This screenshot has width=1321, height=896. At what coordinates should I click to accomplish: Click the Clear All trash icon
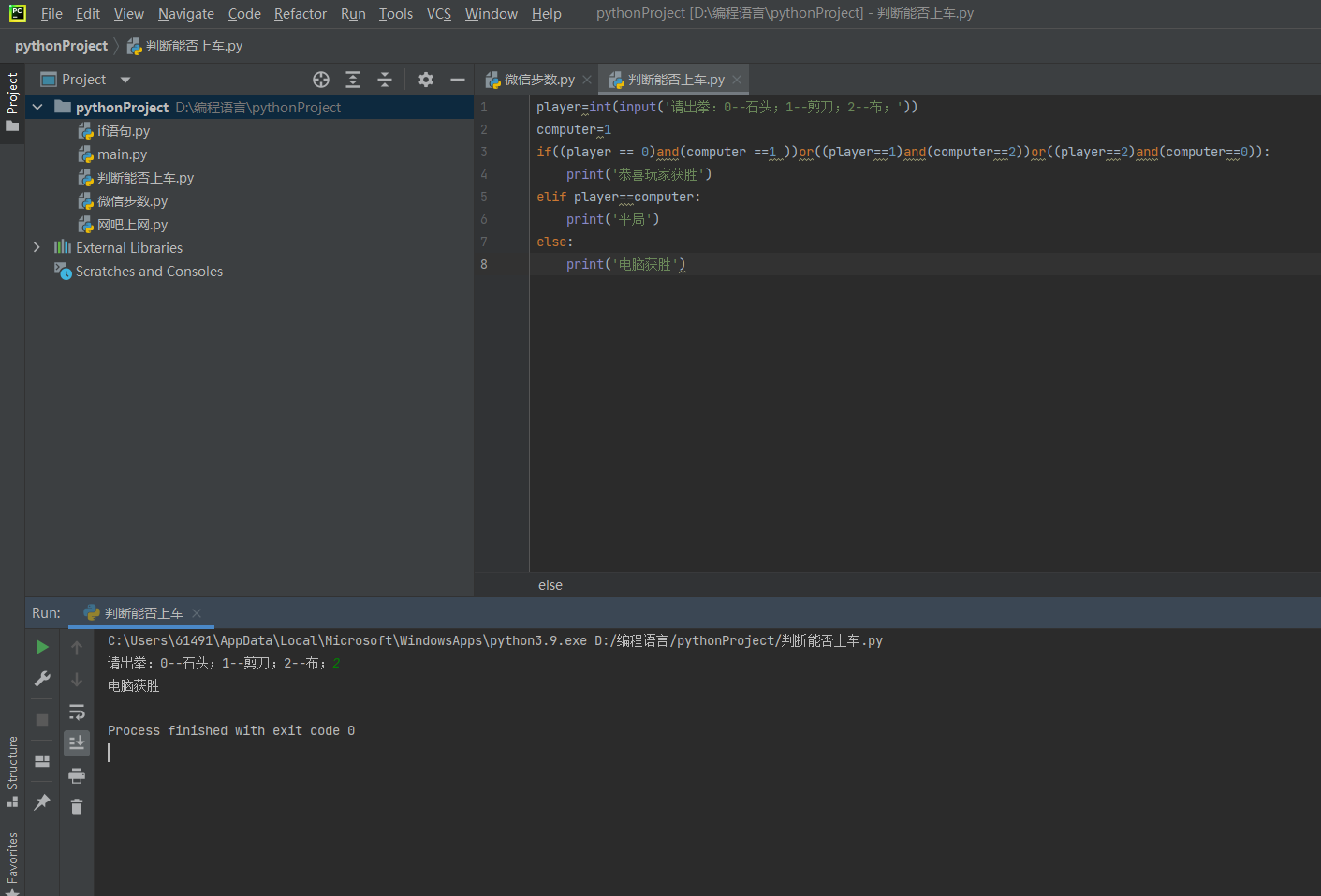77,806
